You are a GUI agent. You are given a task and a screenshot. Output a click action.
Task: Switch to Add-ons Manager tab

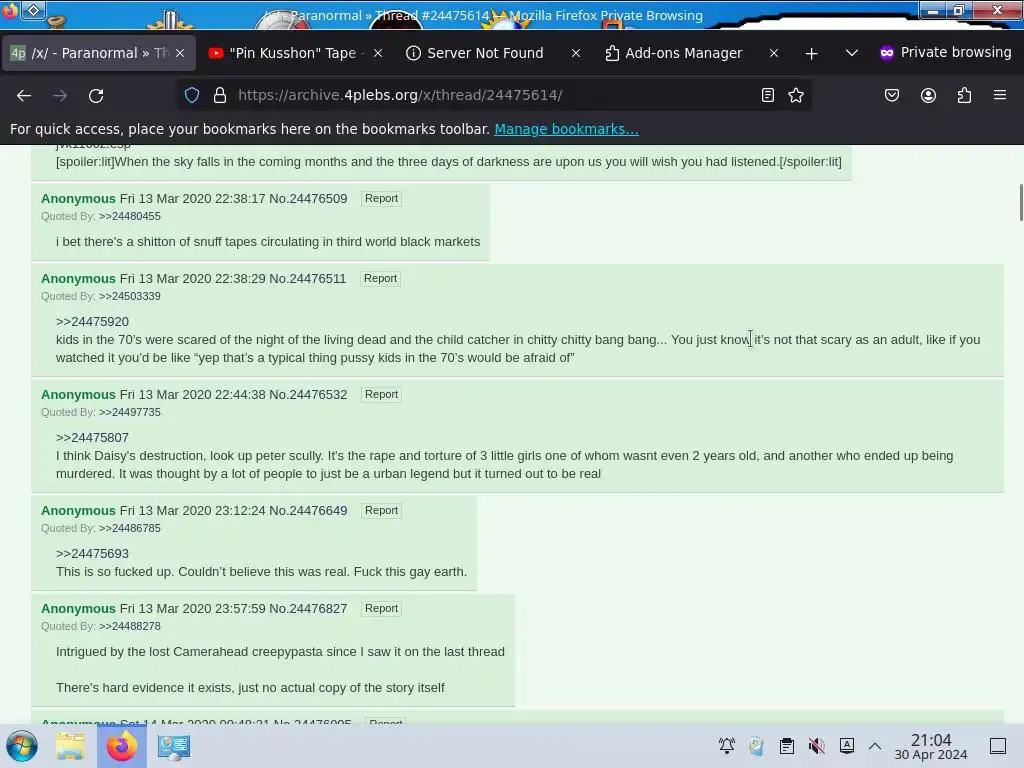691,53
